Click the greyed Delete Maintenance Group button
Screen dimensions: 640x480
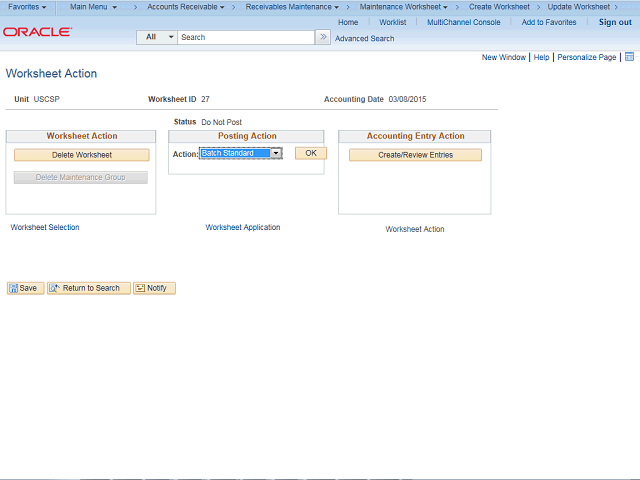click(80, 178)
